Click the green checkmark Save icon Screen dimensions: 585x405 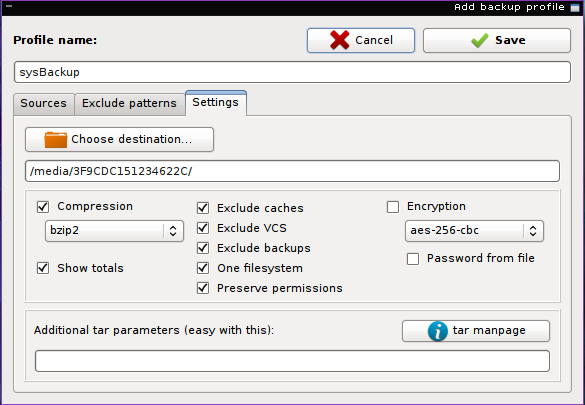coord(480,40)
